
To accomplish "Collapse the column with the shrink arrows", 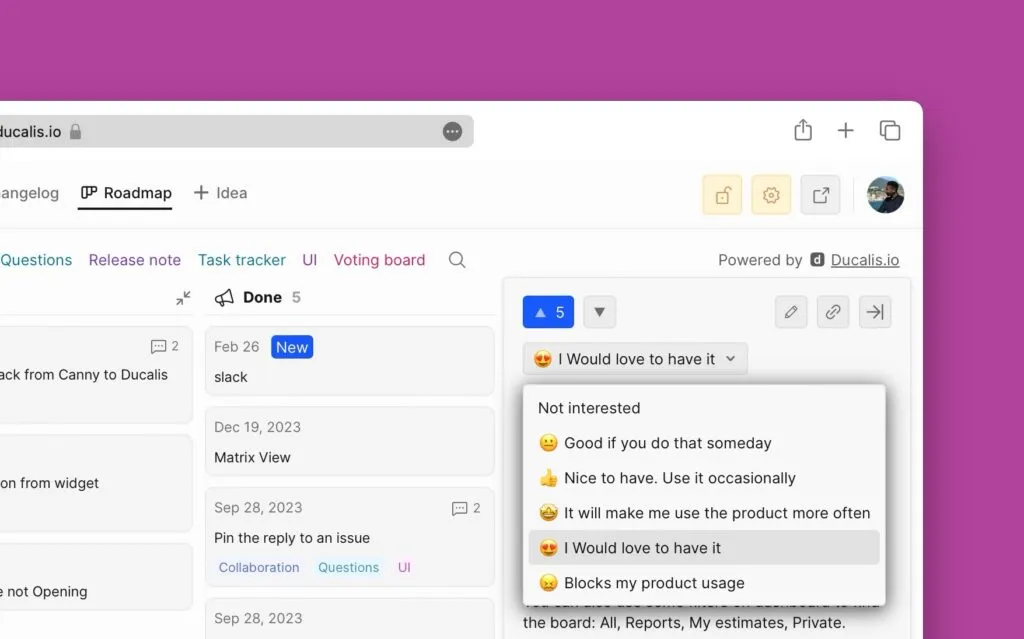I will coord(183,298).
